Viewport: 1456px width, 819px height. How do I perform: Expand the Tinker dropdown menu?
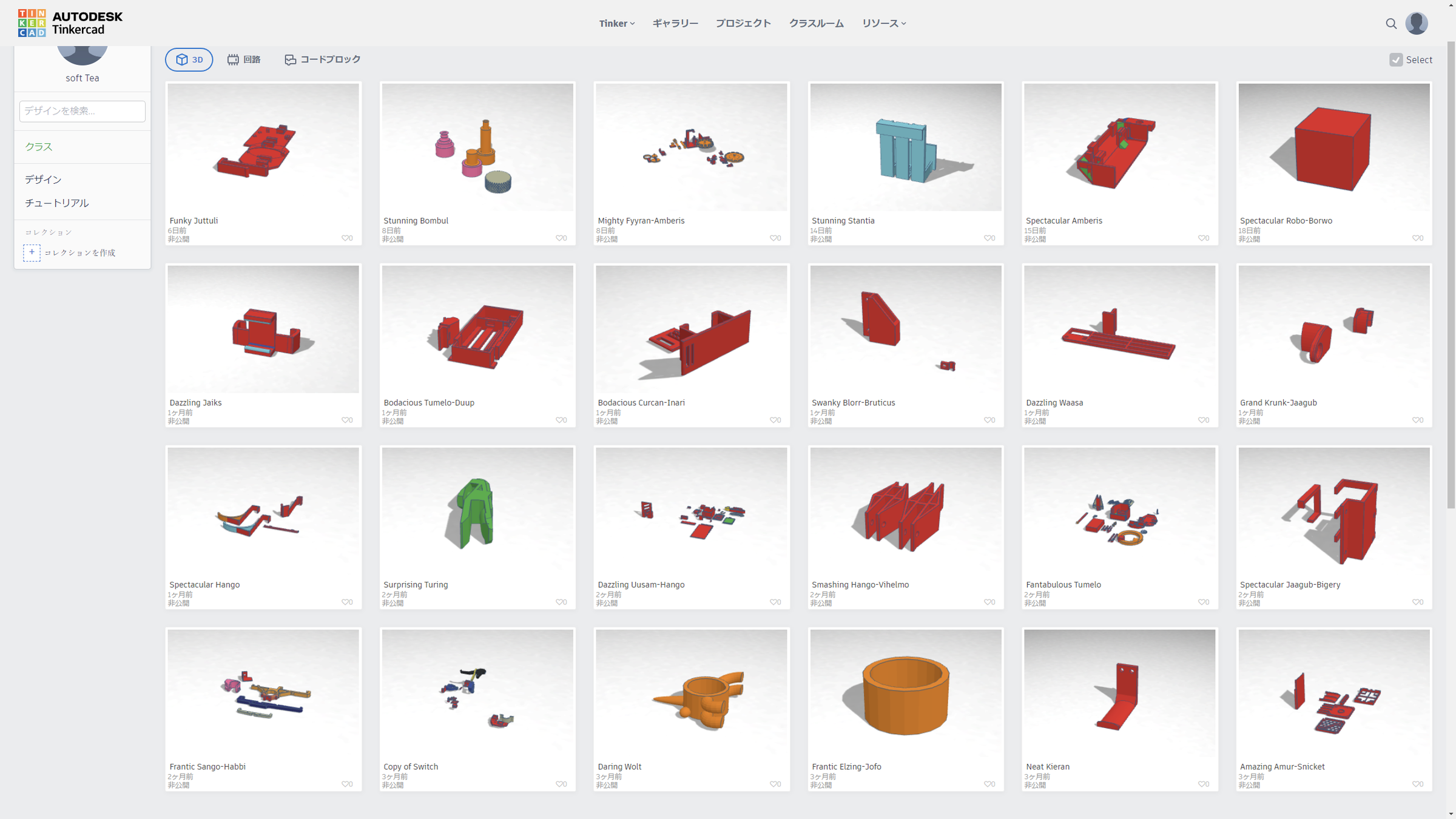click(616, 24)
